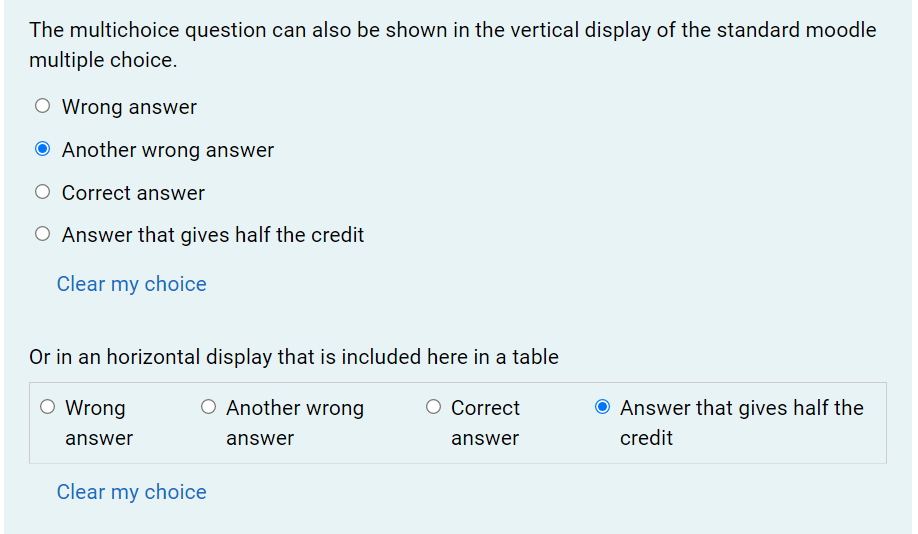Select the 'Correct answer' radio in the table
This screenshot has width=918, height=534.
[433, 407]
